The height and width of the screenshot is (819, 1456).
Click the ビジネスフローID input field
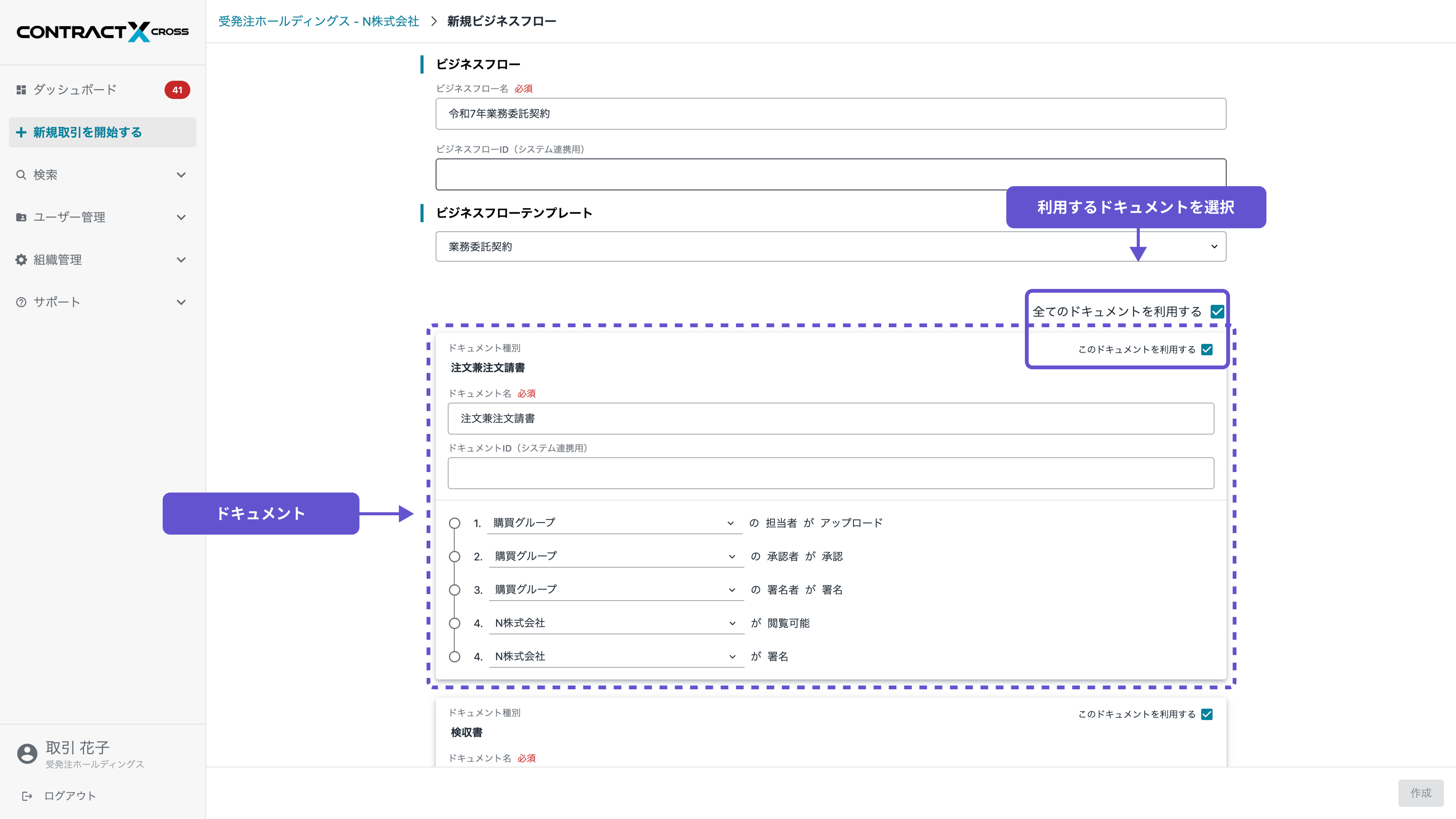click(830, 174)
